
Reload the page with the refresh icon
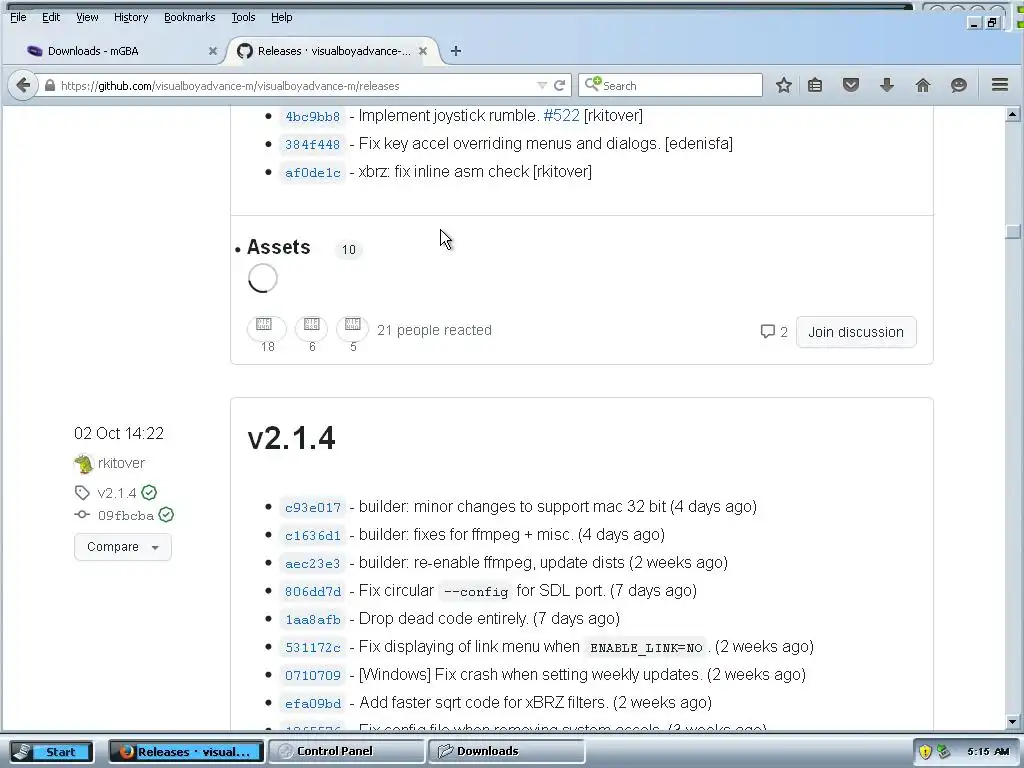point(560,86)
